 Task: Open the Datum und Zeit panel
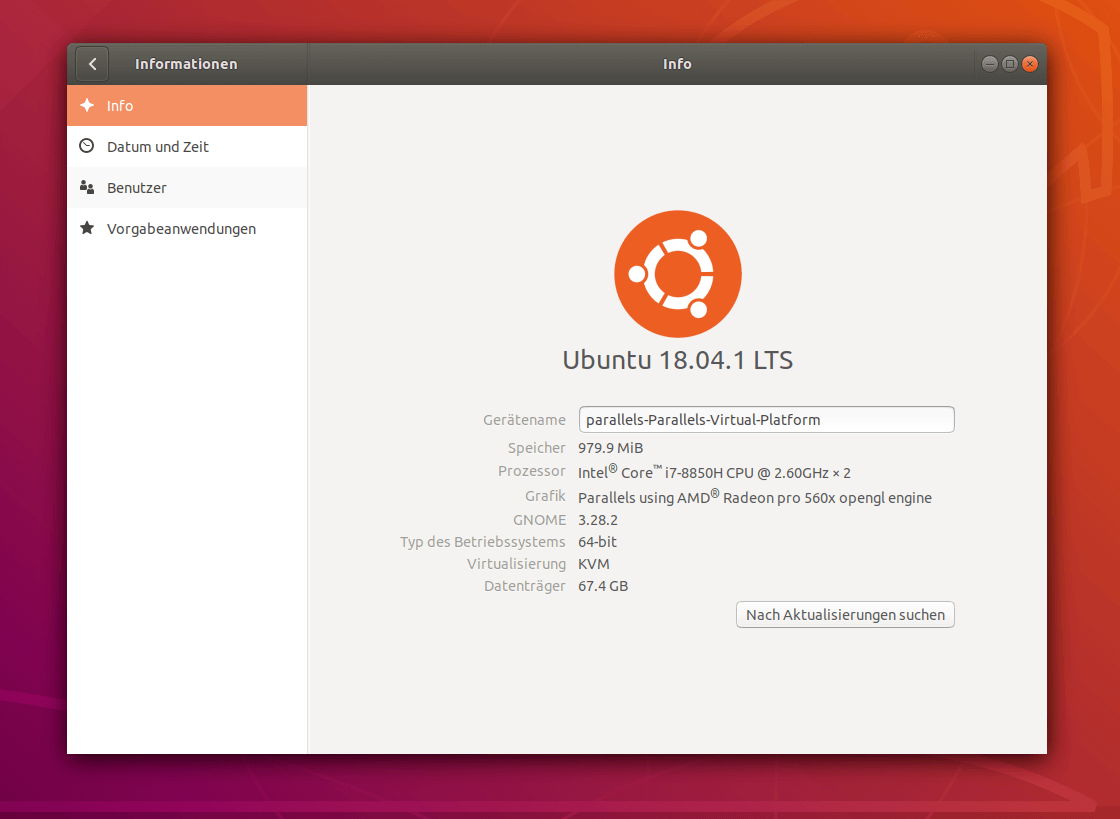coord(187,146)
